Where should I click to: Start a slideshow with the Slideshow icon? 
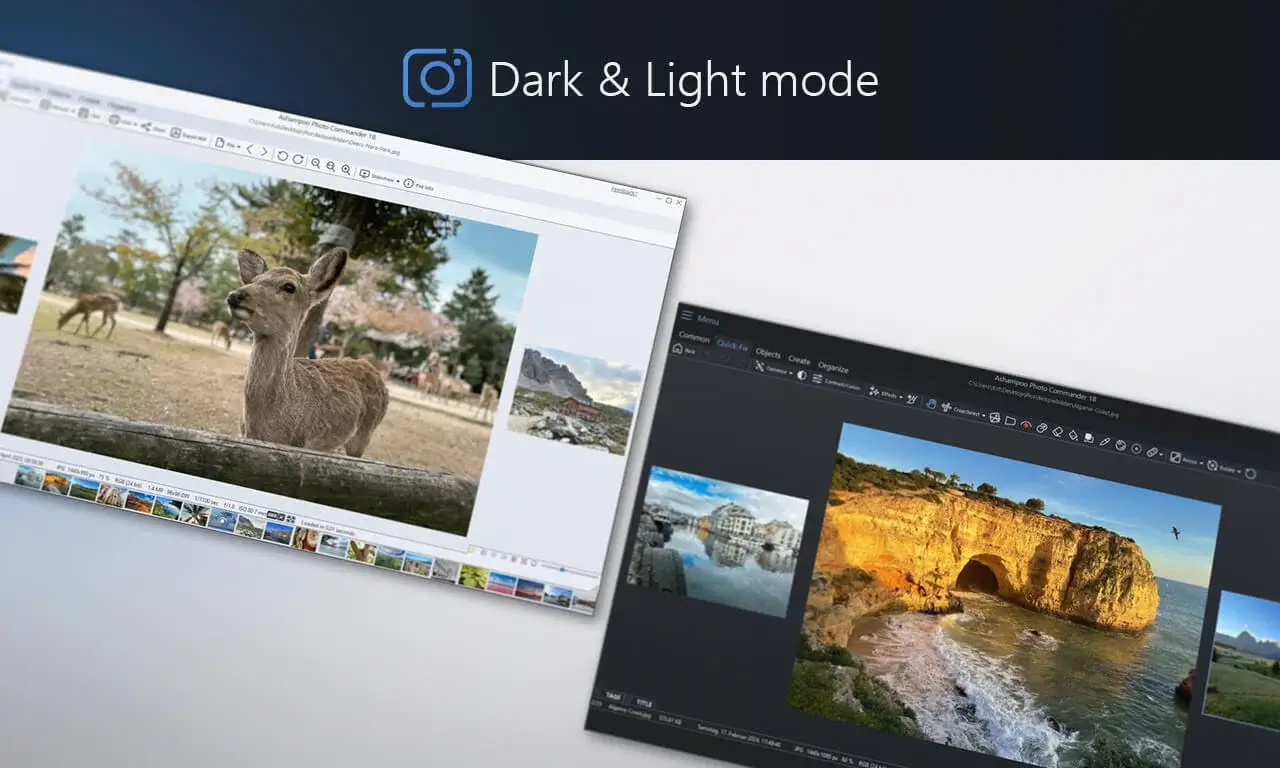(365, 173)
